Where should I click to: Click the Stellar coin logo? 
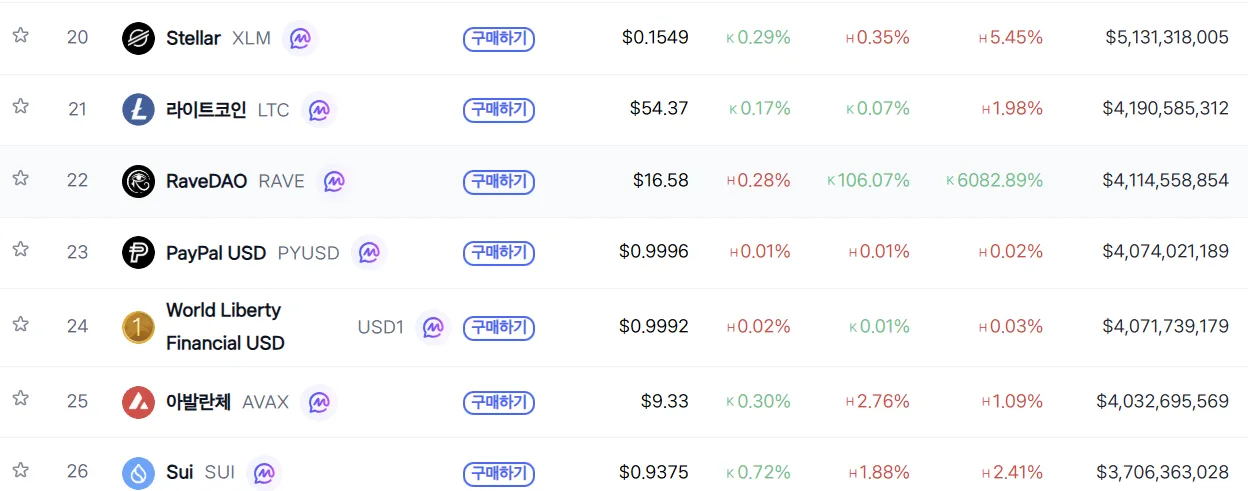coord(138,38)
